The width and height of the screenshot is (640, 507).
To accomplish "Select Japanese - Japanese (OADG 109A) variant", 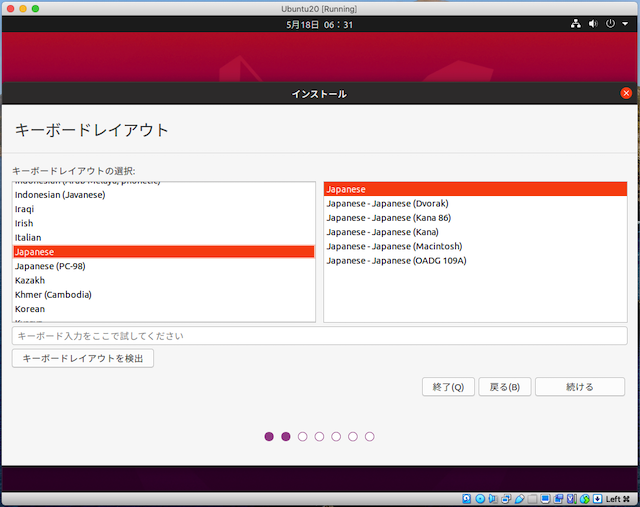I will pos(476,260).
